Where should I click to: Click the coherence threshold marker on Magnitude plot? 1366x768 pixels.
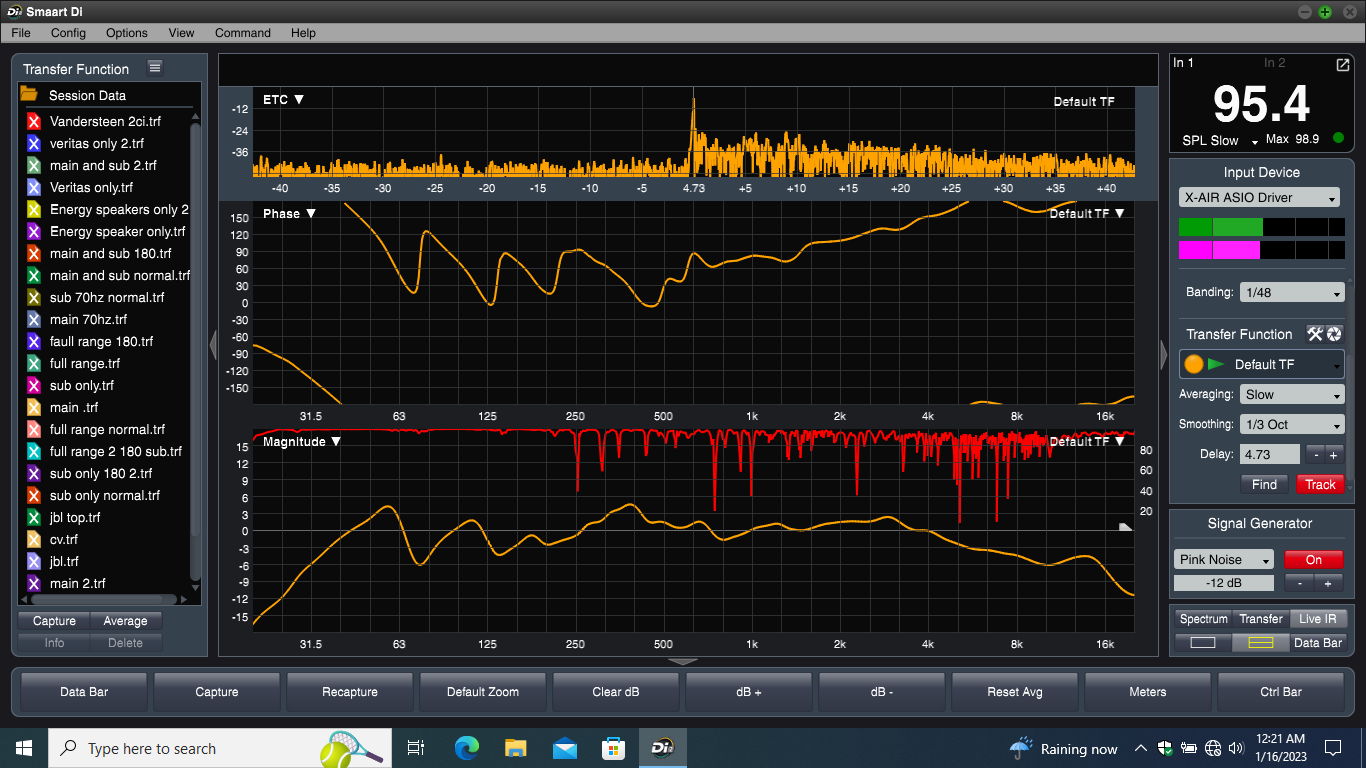1125,526
